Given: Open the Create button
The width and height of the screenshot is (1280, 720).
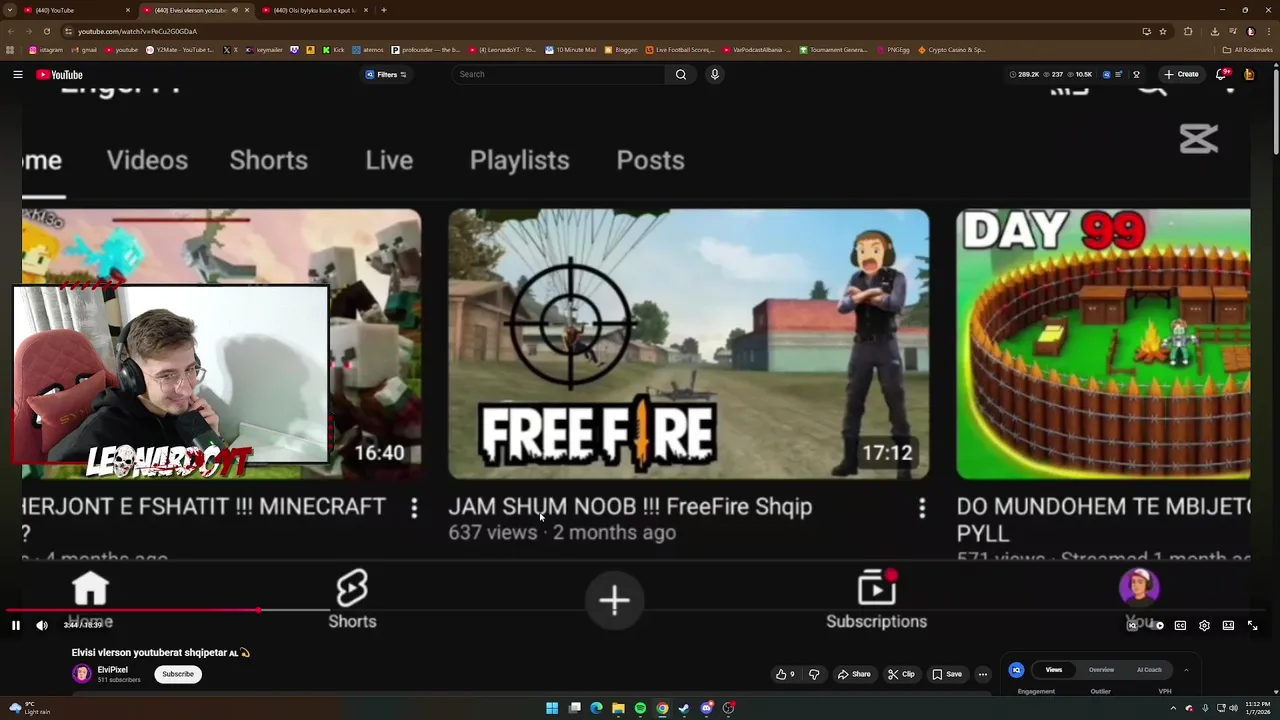Looking at the screenshot, I should pos(1180,74).
